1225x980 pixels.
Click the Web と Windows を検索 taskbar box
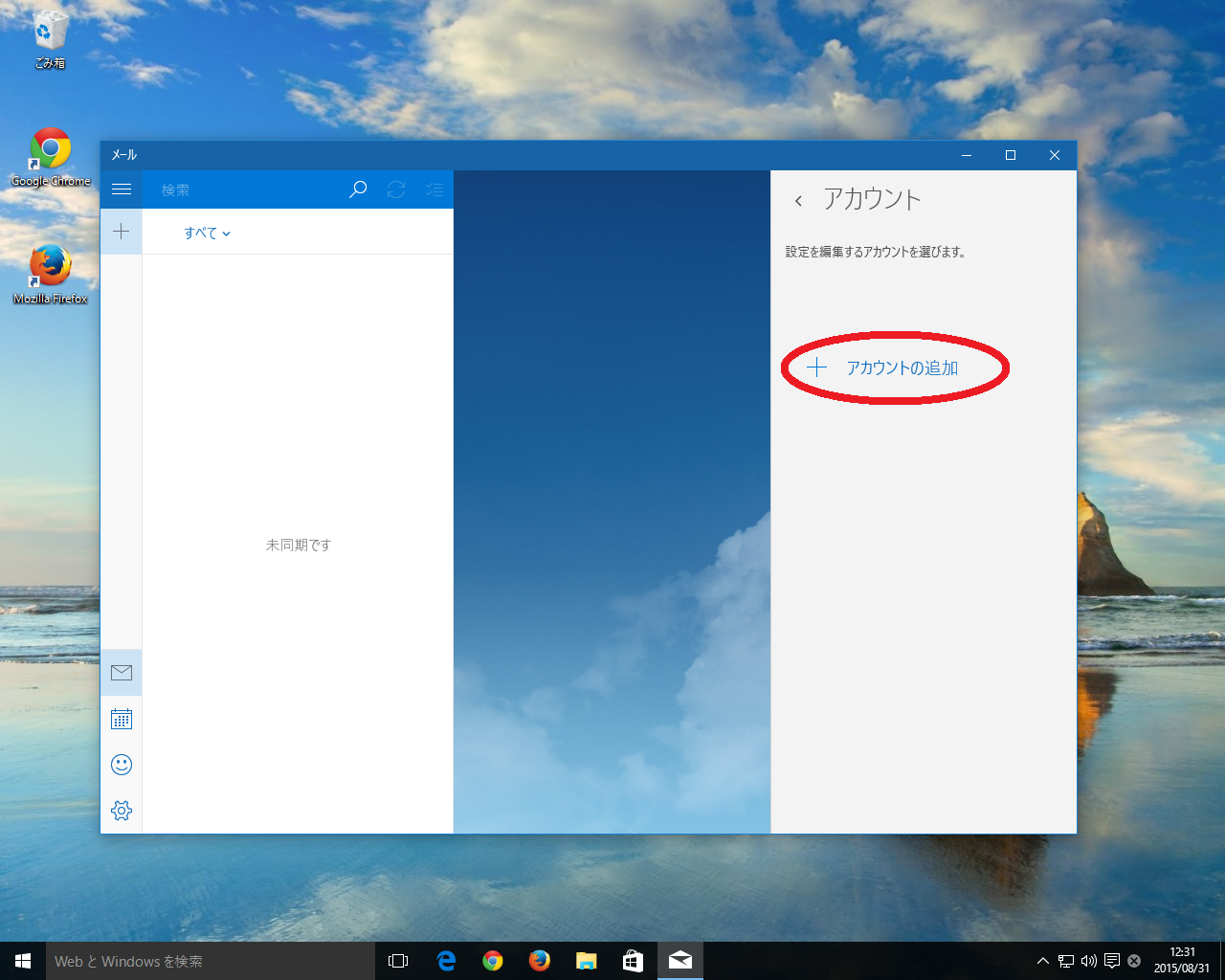[x=211, y=961]
